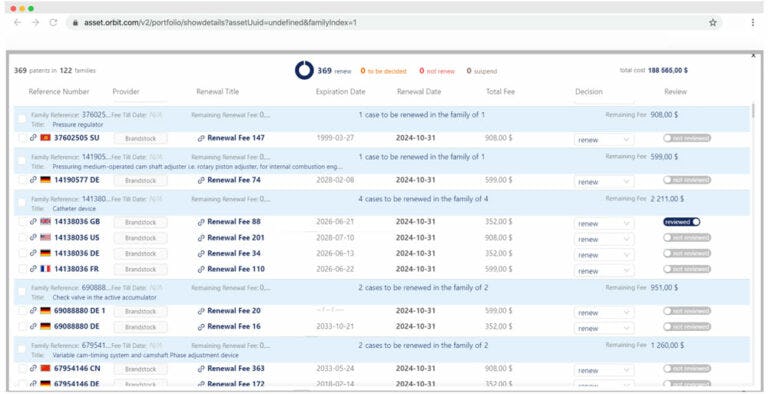Check the Catheter device family checkbox

pyautogui.click(x=22, y=203)
